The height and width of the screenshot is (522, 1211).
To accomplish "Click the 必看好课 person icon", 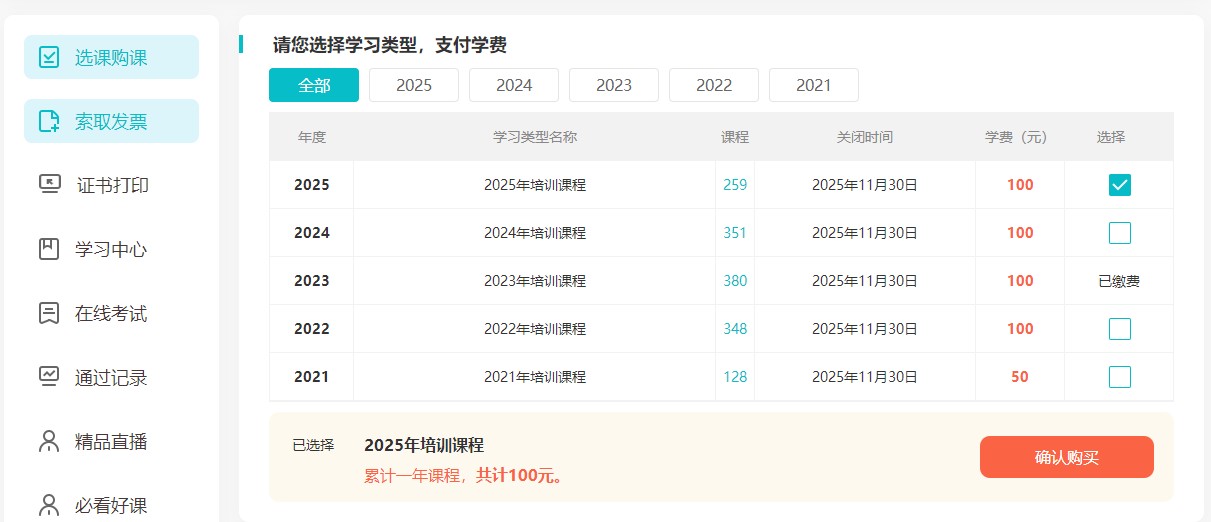I will 49,505.
